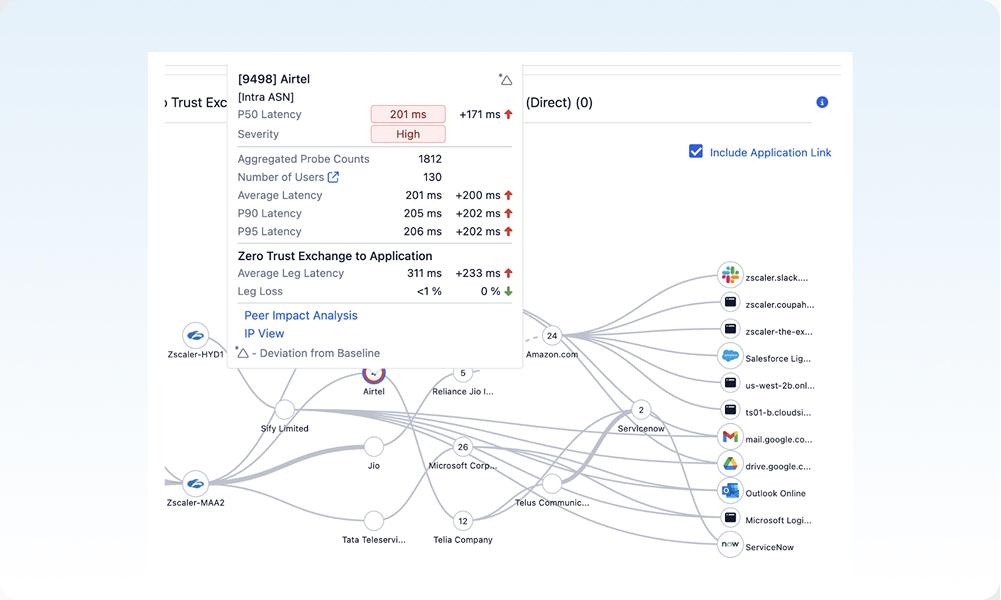
Task: Select the Telia Company node numbered 12
Action: click(x=463, y=521)
